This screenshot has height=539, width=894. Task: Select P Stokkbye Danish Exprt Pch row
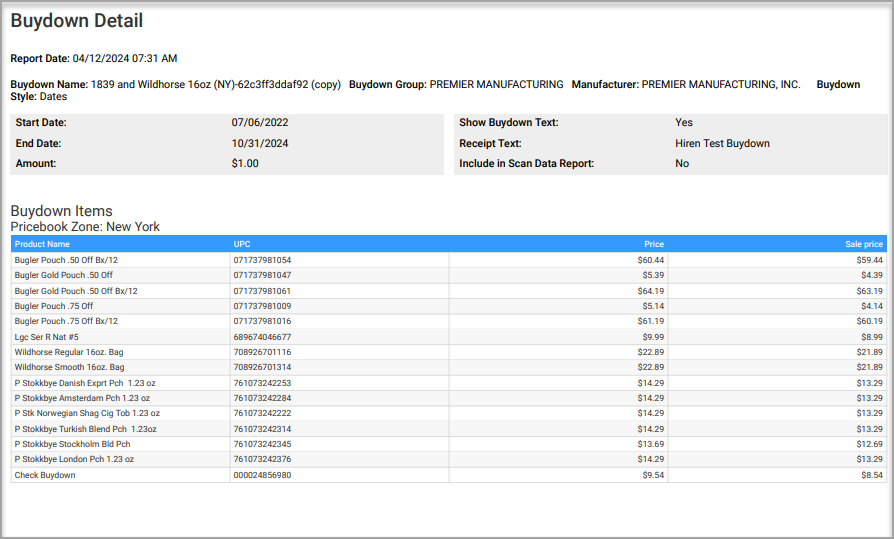tap(449, 383)
